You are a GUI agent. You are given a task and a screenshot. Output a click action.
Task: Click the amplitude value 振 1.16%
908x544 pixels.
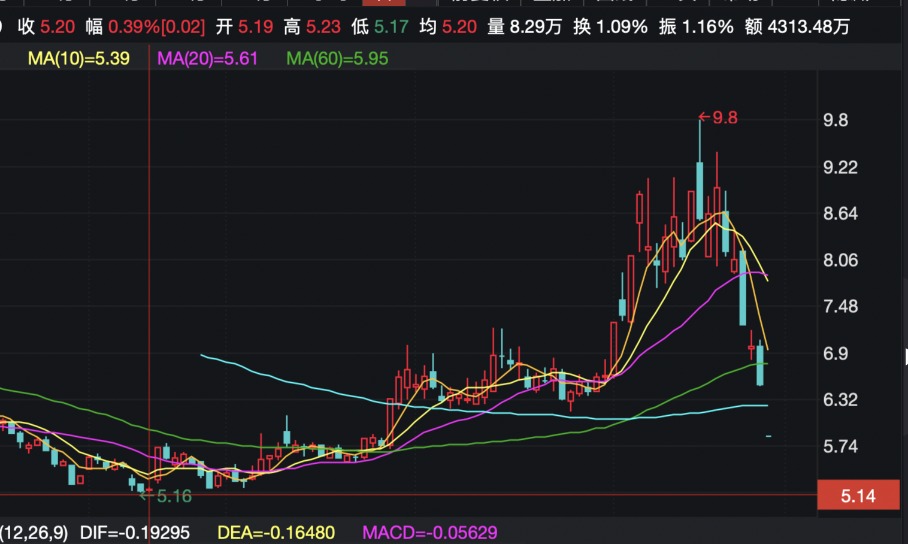695,27
